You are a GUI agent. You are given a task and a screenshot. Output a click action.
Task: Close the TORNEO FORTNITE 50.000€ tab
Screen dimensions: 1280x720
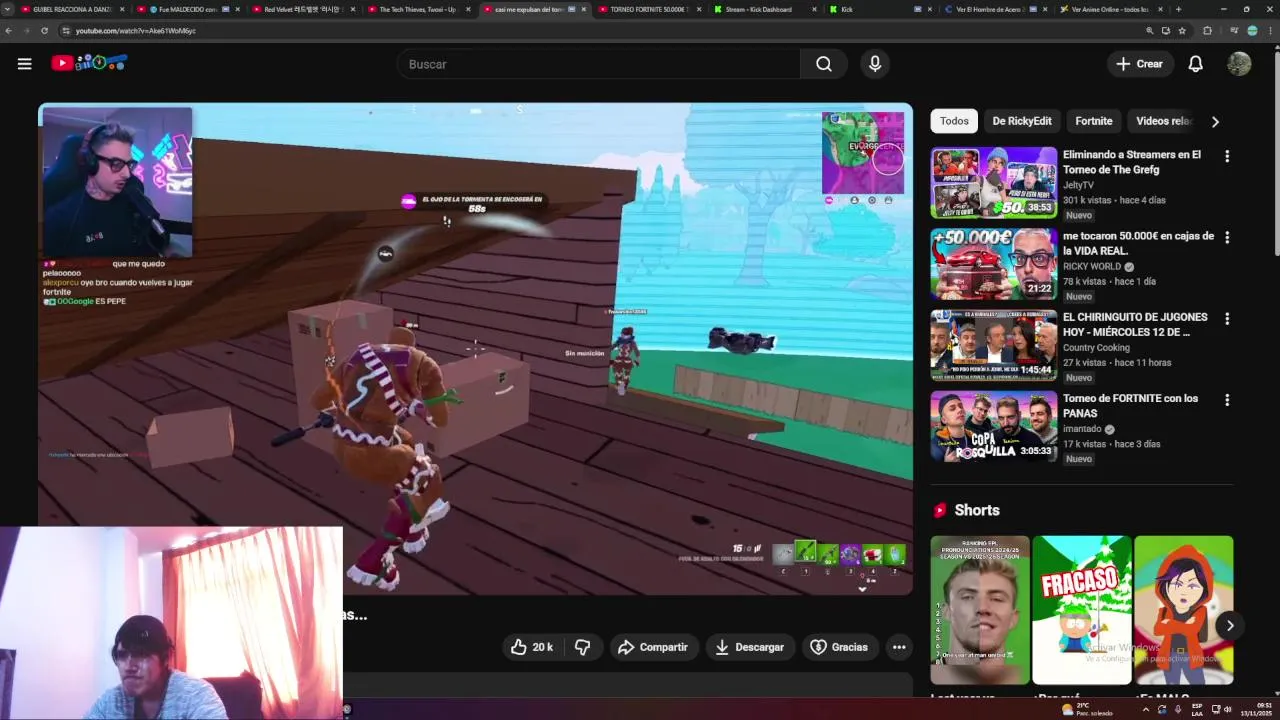(x=699, y=9)
